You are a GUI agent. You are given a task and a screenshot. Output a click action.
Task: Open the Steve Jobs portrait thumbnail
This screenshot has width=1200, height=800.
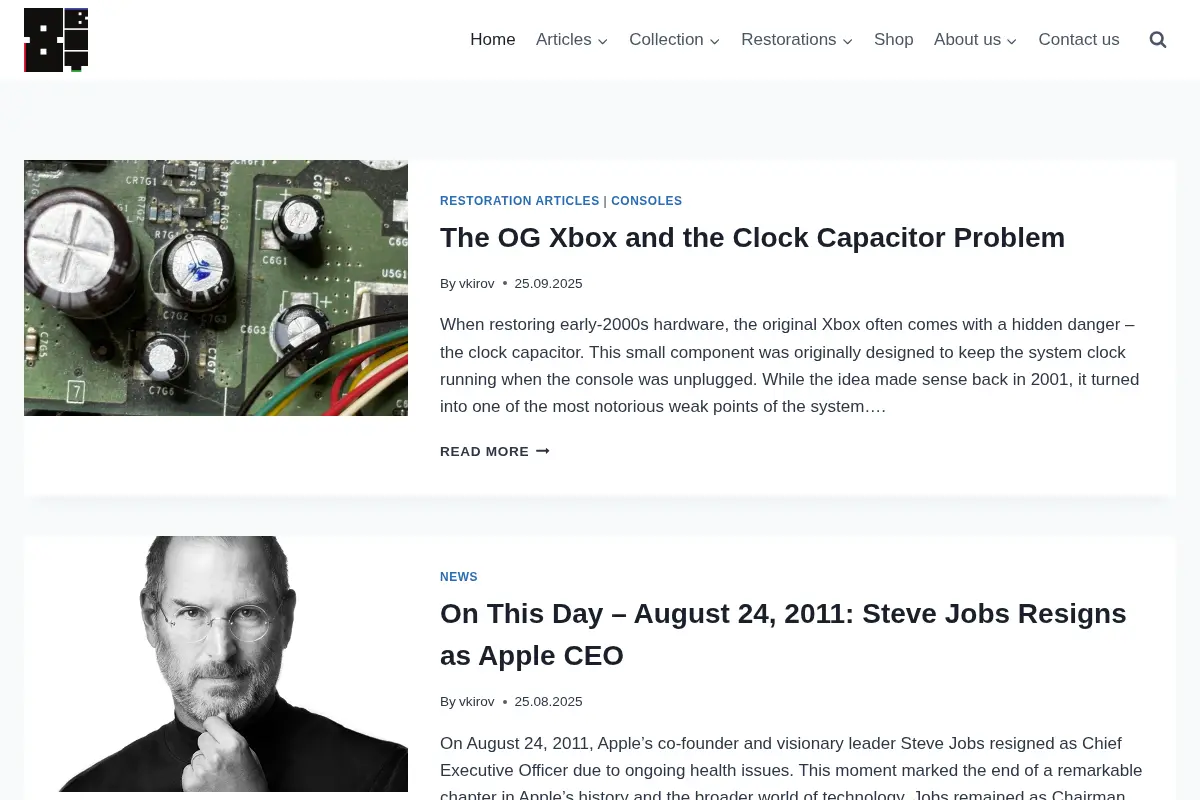click(216, 664)
